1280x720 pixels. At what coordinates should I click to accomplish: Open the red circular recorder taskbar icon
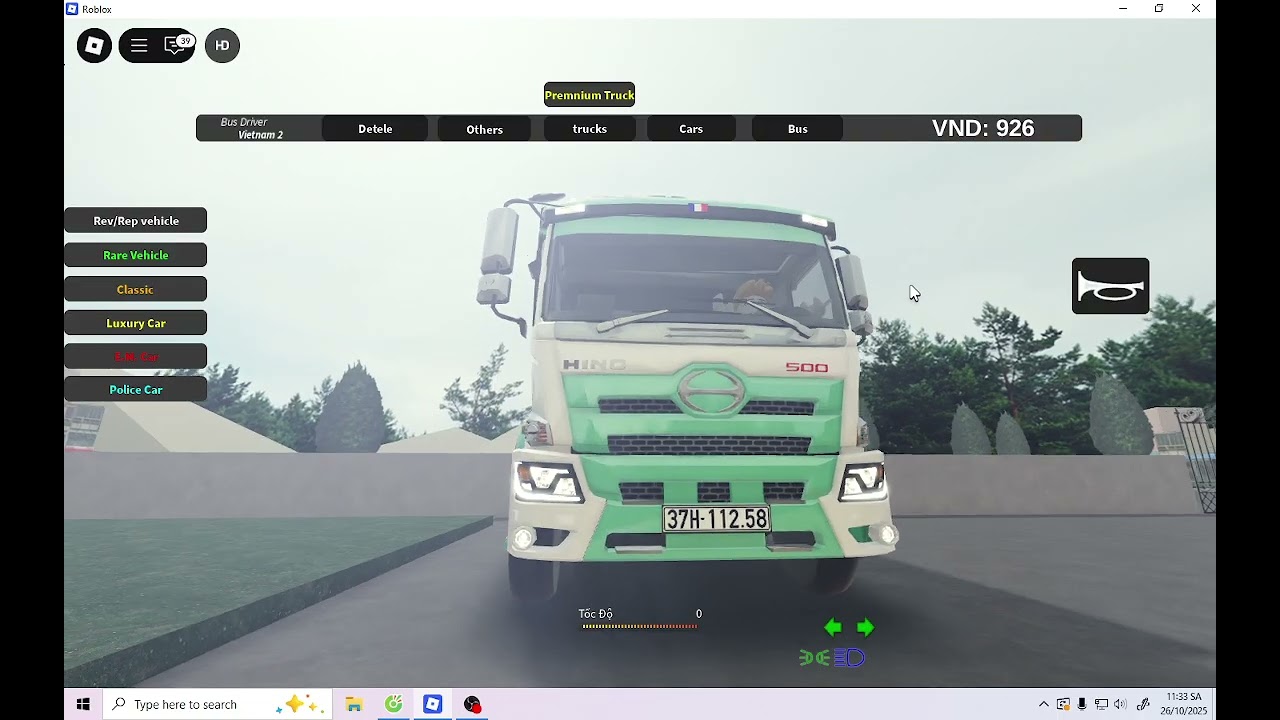[472, 704]
